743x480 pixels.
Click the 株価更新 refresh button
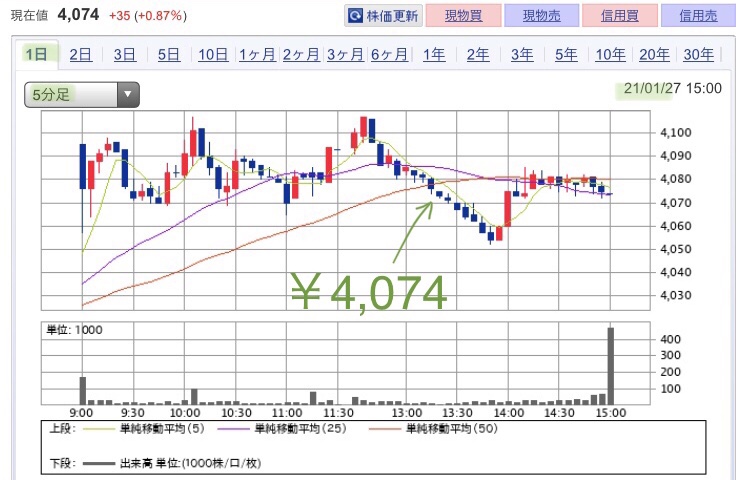[x=383, y=16]
